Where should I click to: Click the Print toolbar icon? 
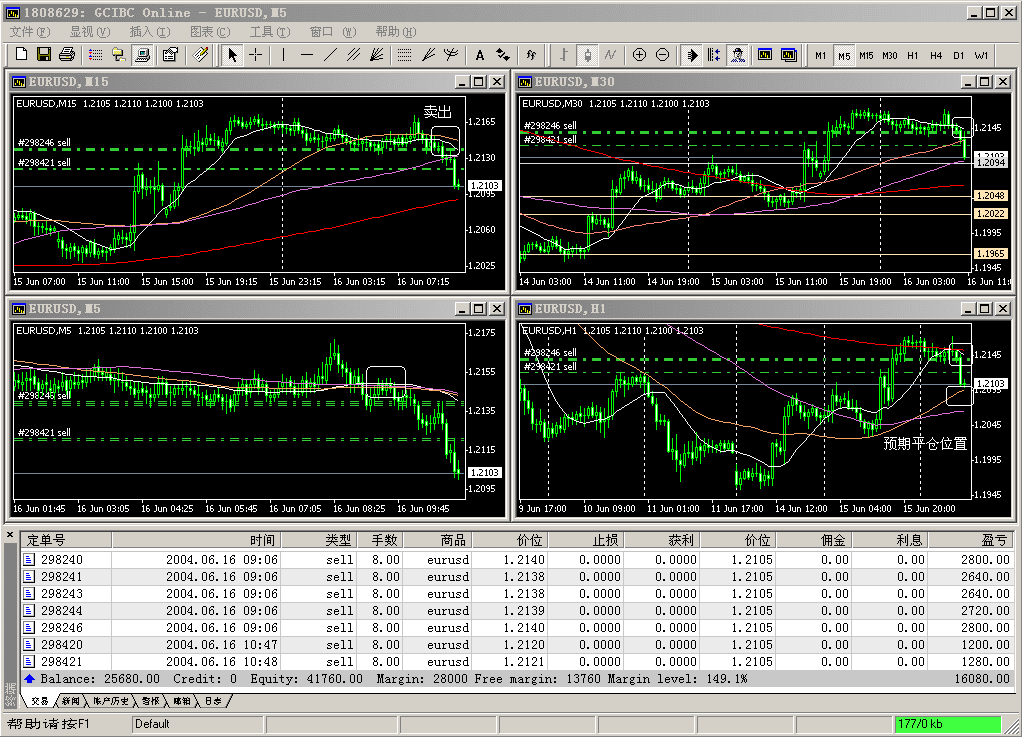point(67,54)
